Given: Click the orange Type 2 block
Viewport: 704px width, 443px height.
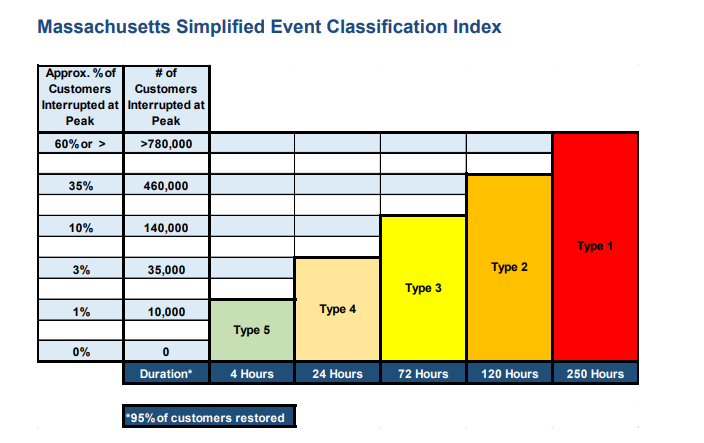Looking at the screenshot, I should coord(510,268).
